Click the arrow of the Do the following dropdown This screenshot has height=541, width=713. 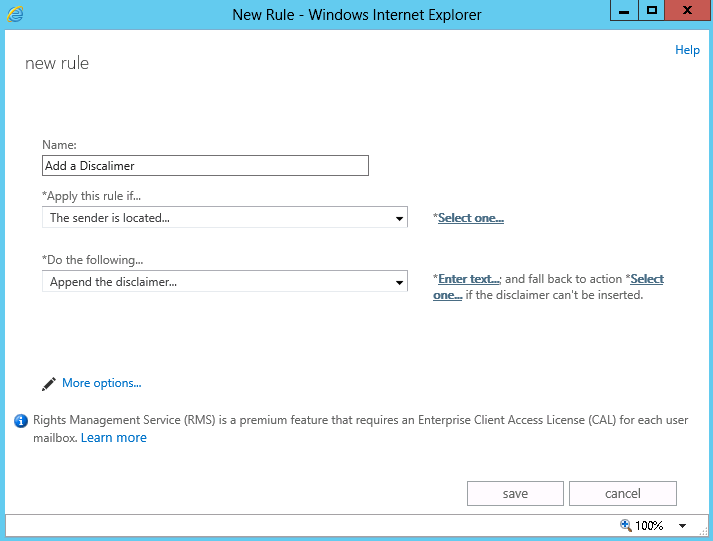pos(399,282)
